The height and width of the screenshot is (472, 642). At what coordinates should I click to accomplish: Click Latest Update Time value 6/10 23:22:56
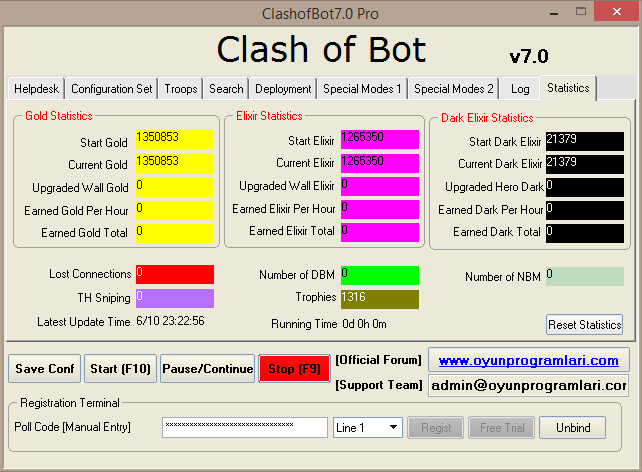click(170, 321)
